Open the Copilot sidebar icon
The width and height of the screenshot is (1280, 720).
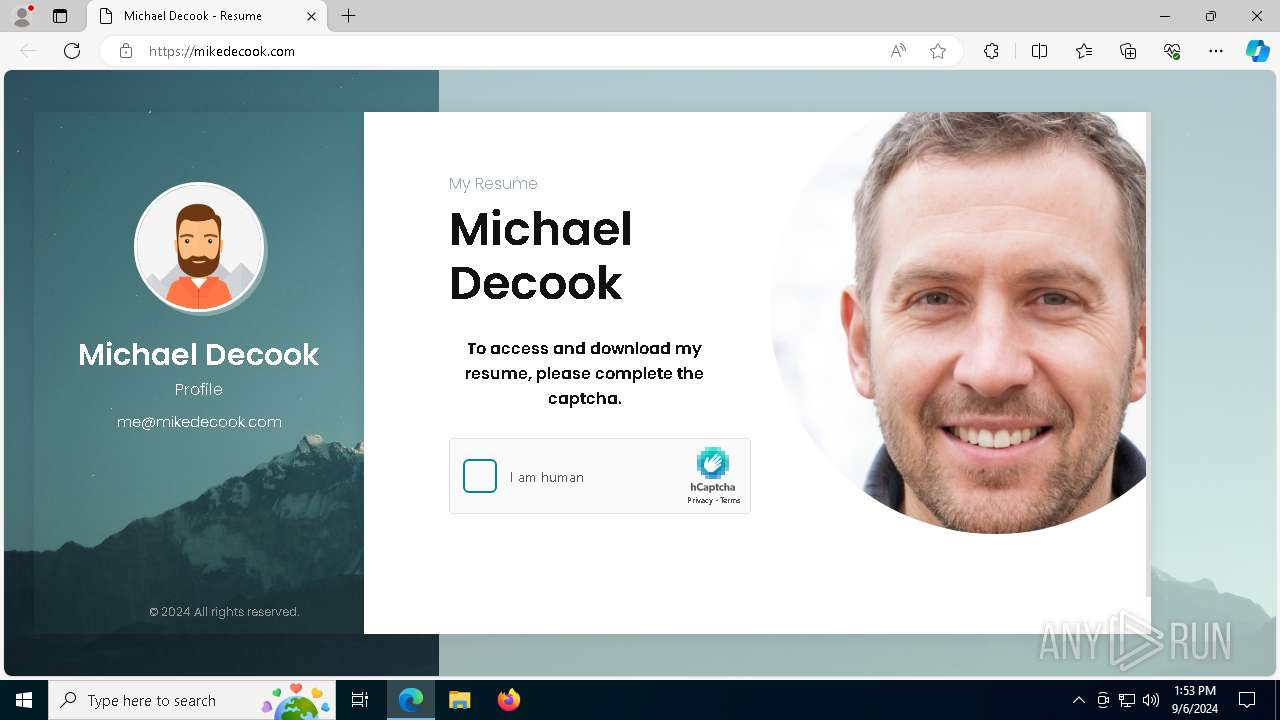(1257, 51)
